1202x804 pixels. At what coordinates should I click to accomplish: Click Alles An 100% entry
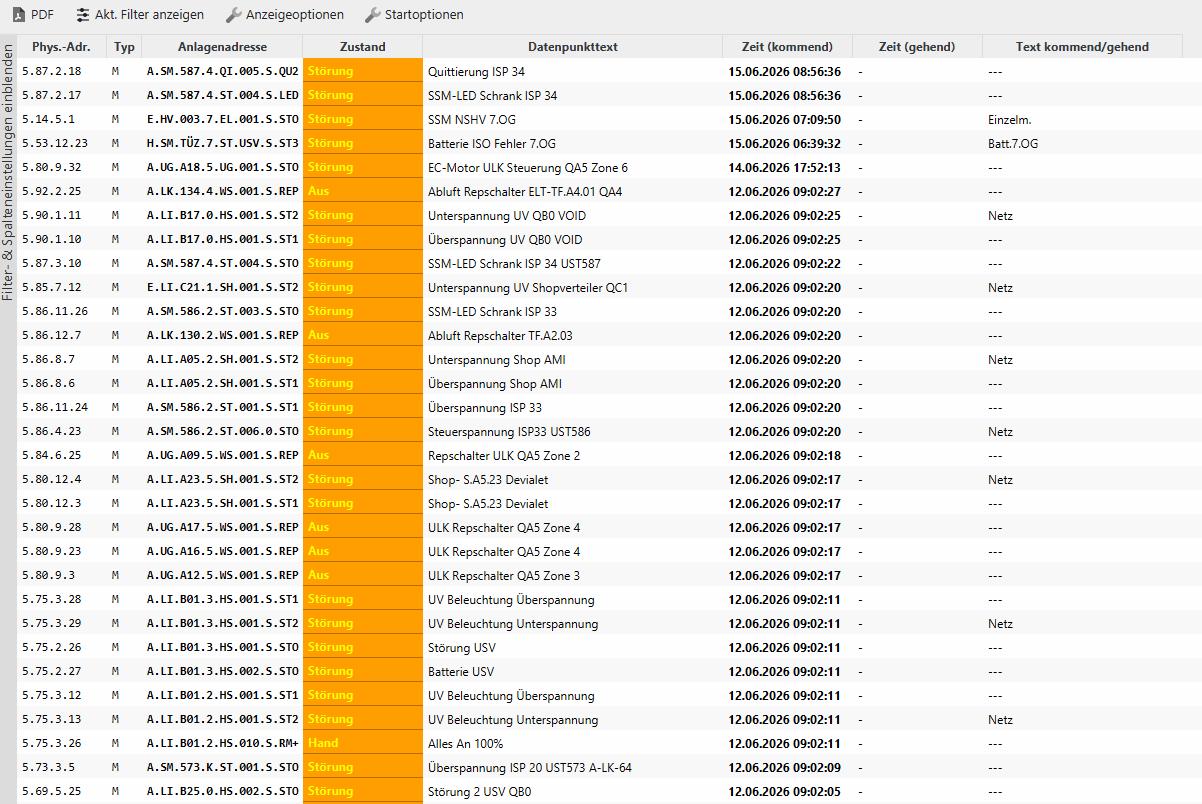(466, 743)
